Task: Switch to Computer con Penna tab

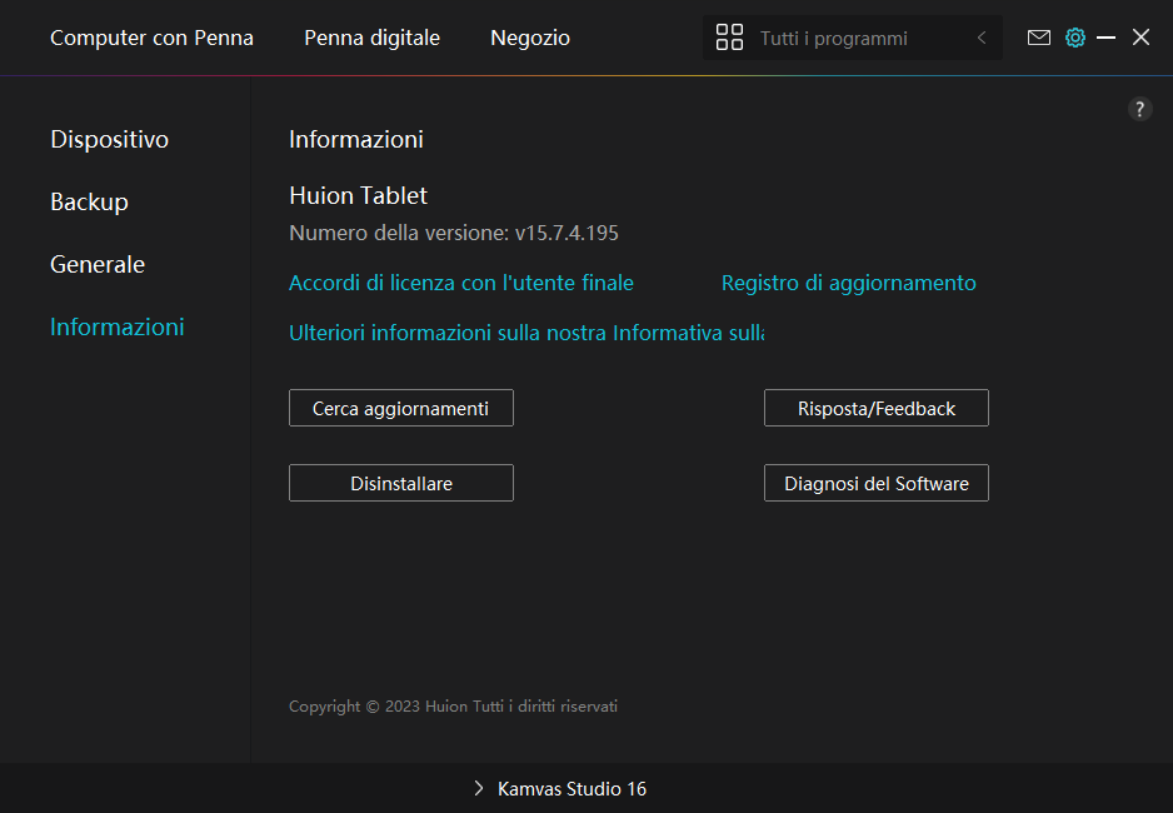Action: point(152,38)
